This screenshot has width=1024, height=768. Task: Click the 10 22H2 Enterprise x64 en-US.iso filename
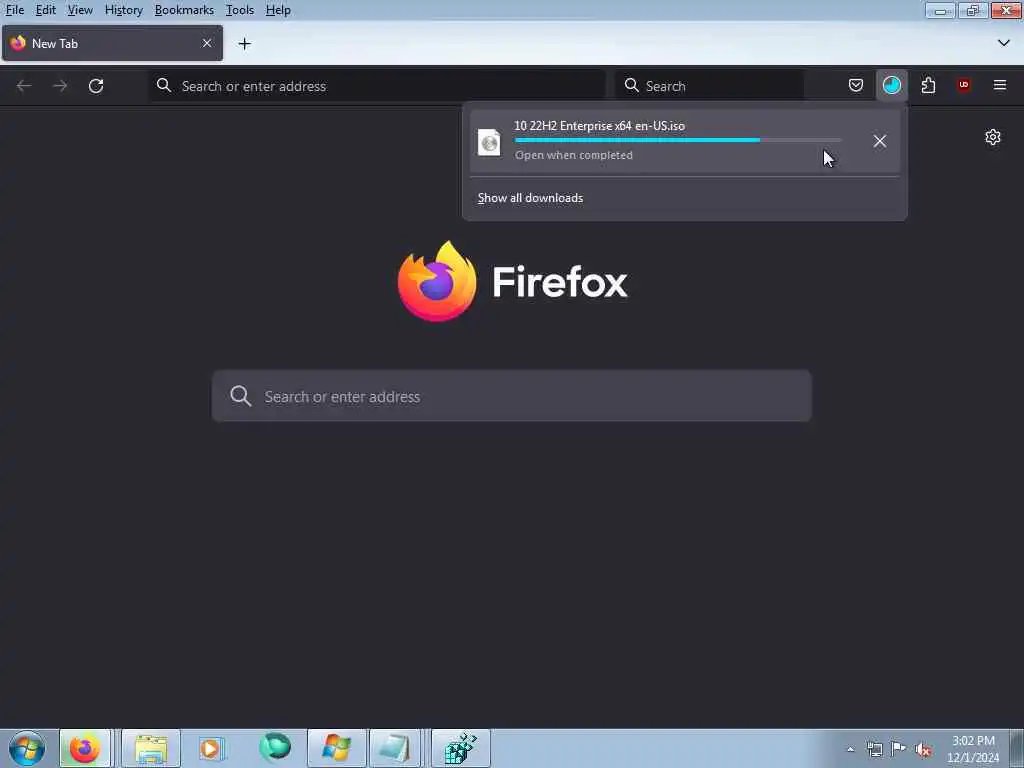point(600,125)
